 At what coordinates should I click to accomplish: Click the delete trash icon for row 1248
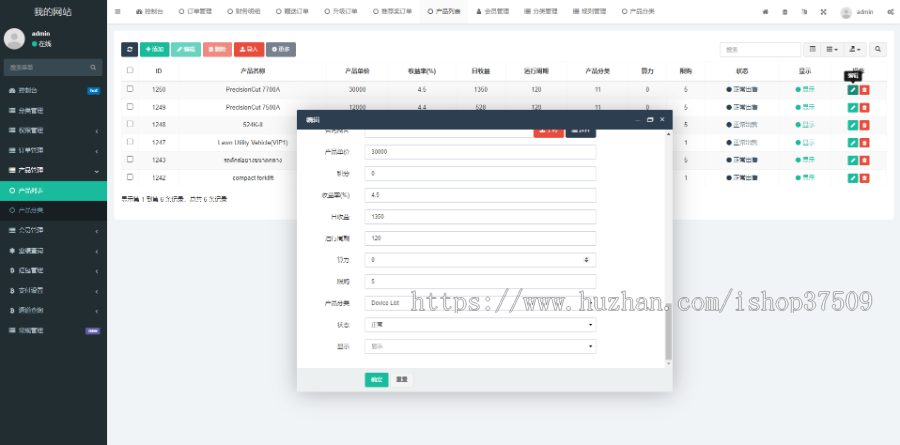(864, 125)
